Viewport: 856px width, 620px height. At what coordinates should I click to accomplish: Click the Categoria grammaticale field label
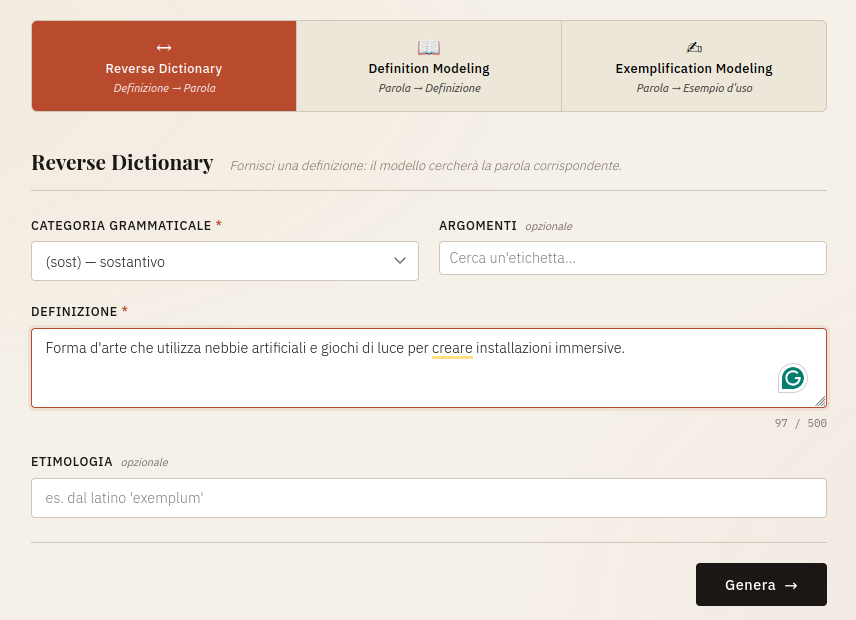pos(121,226)
